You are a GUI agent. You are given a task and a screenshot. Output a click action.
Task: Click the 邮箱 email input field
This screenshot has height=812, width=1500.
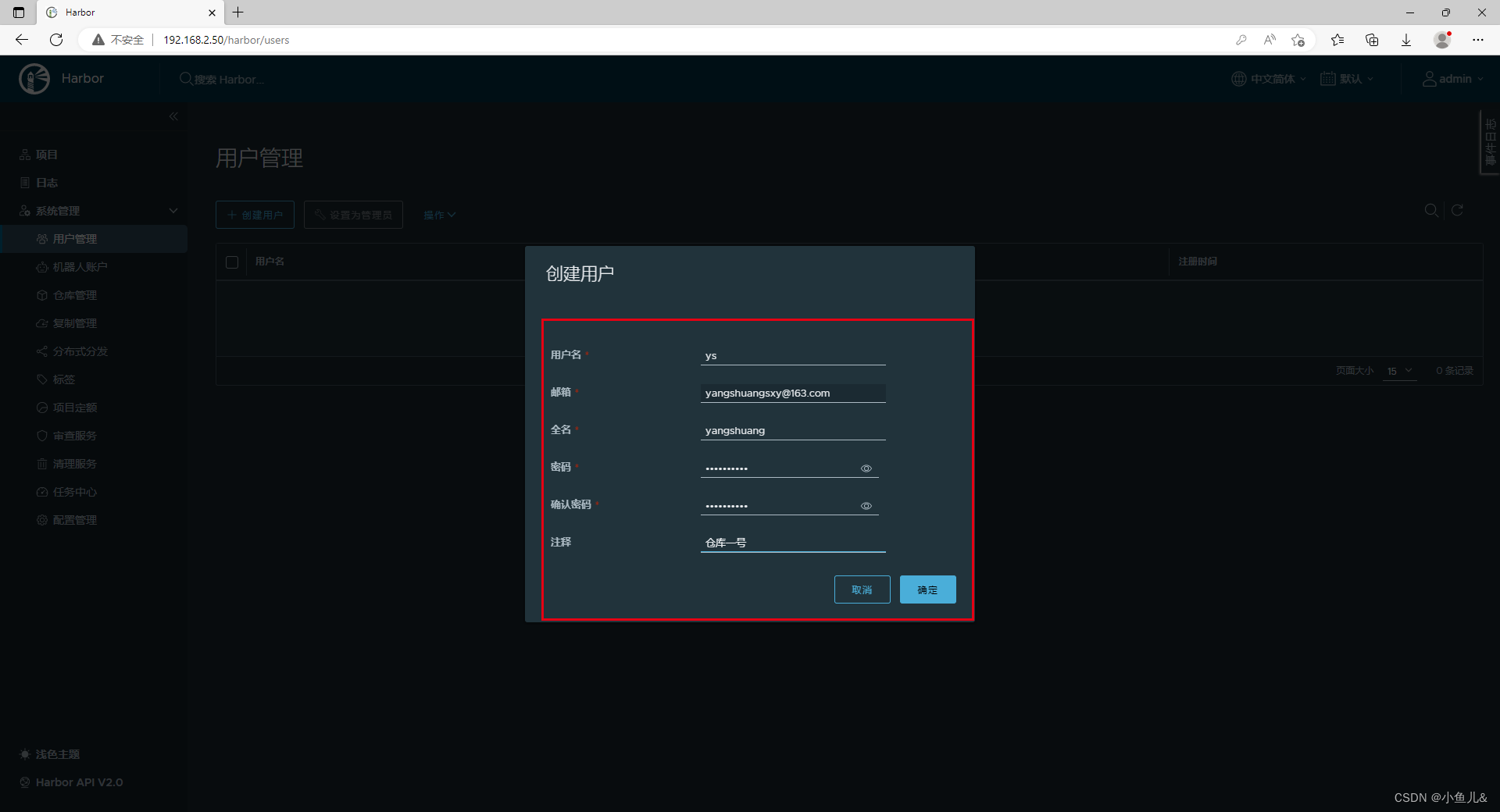793,394
